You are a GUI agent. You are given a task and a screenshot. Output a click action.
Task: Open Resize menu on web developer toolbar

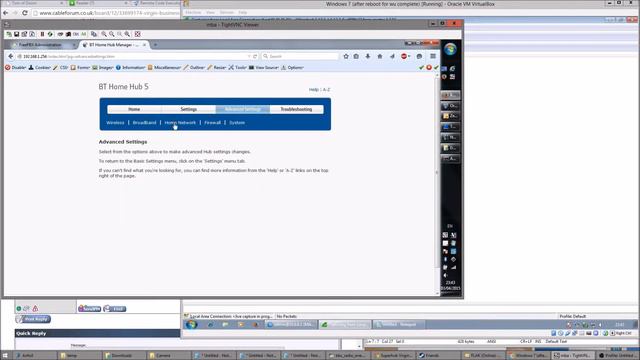click(216, 67)
